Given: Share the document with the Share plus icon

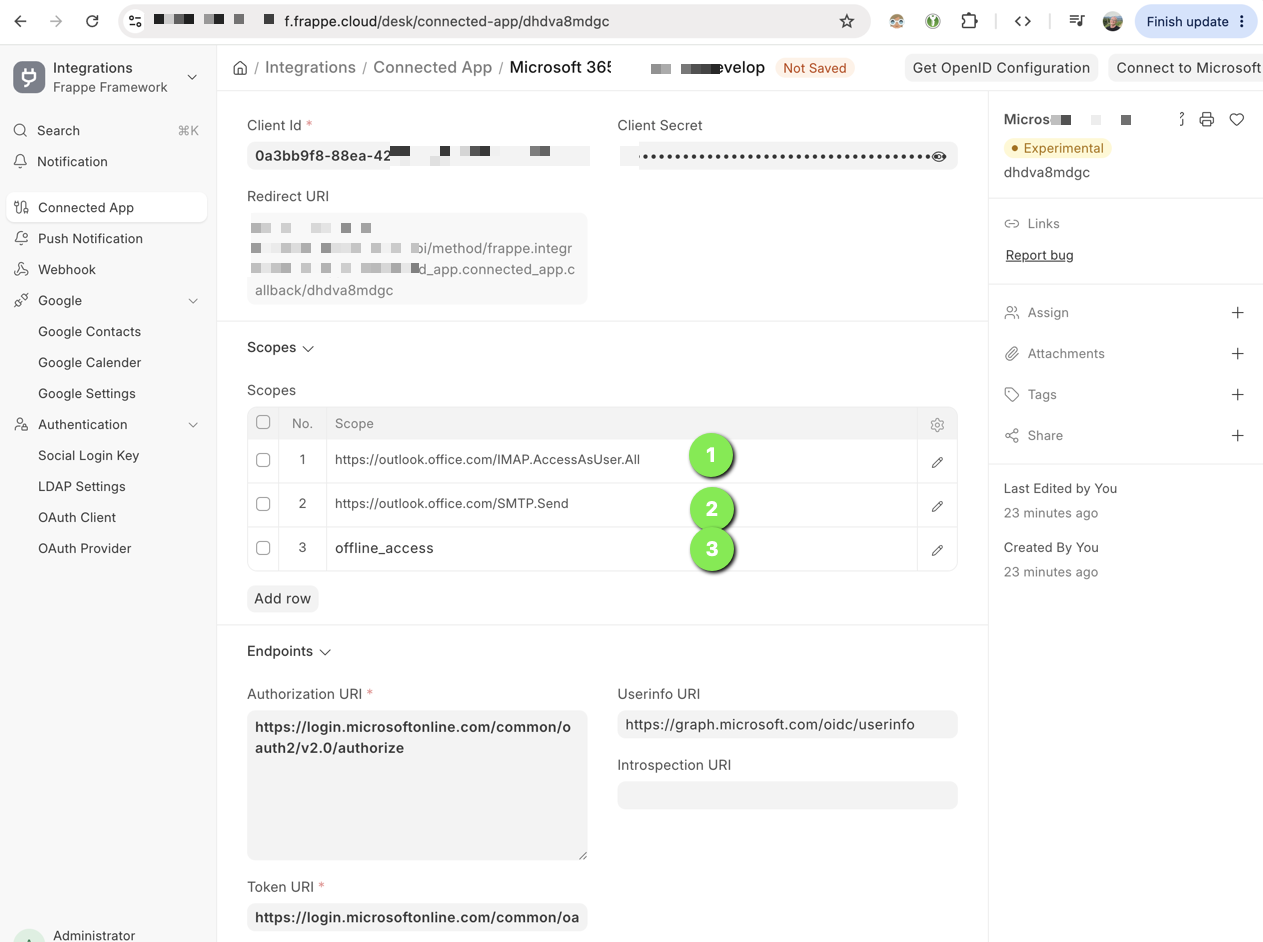Looking at the screenshot, I should [1237, 436].
